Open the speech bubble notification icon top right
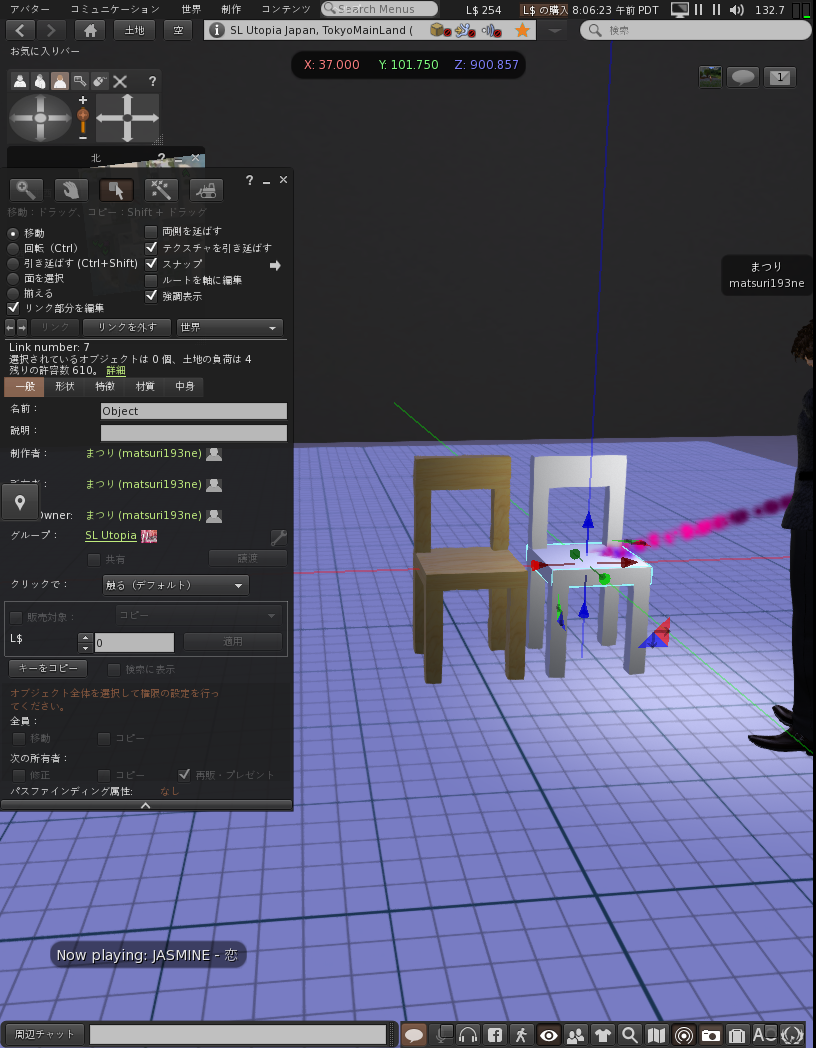 tap(742, 77)
